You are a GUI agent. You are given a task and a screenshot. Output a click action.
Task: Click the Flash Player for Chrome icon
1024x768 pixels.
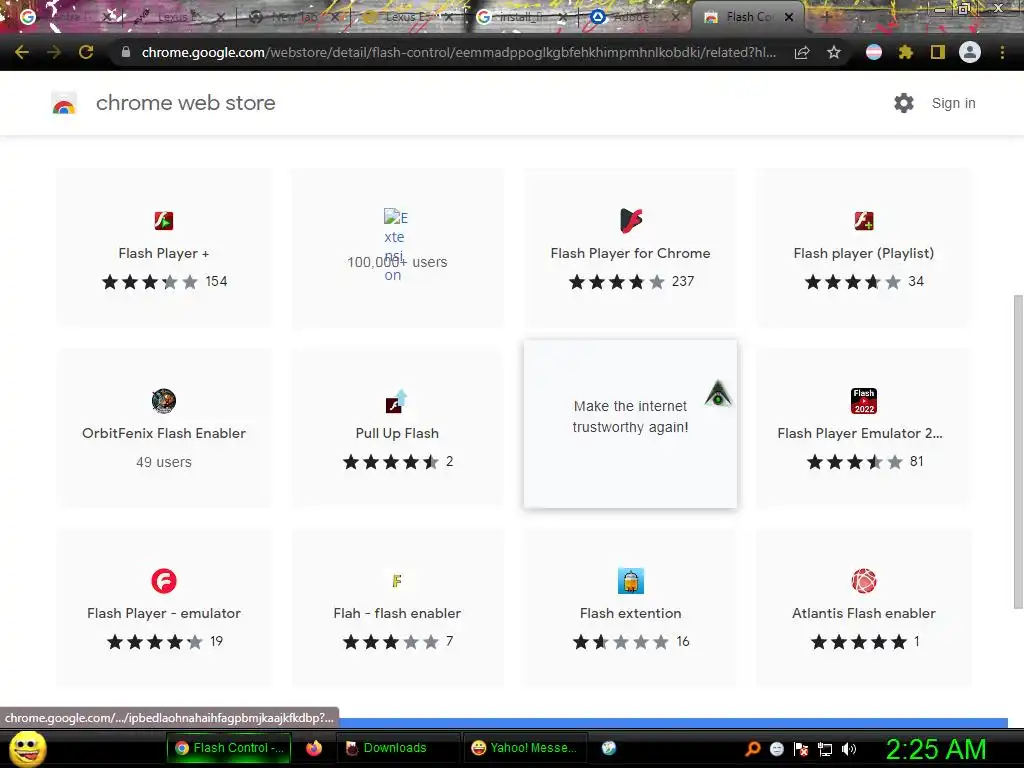point(631,221)
